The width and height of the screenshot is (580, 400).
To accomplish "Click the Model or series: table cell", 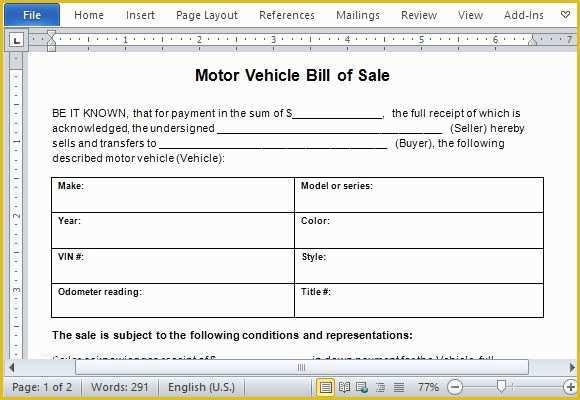I will point(419,195).
